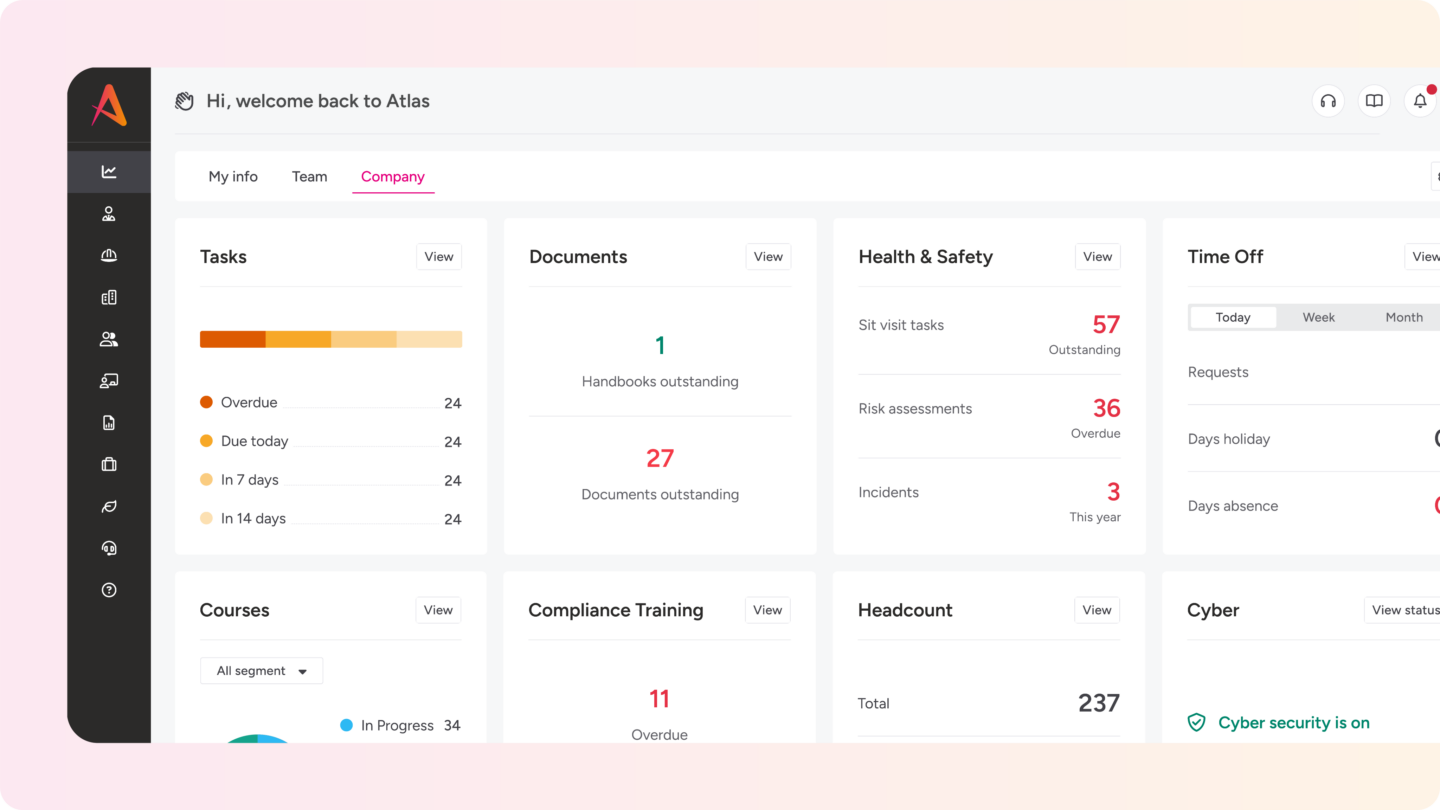Expand the All segment dropdown in Courses
This screenshot has width=1440, height=810.
tap(262, 671)
